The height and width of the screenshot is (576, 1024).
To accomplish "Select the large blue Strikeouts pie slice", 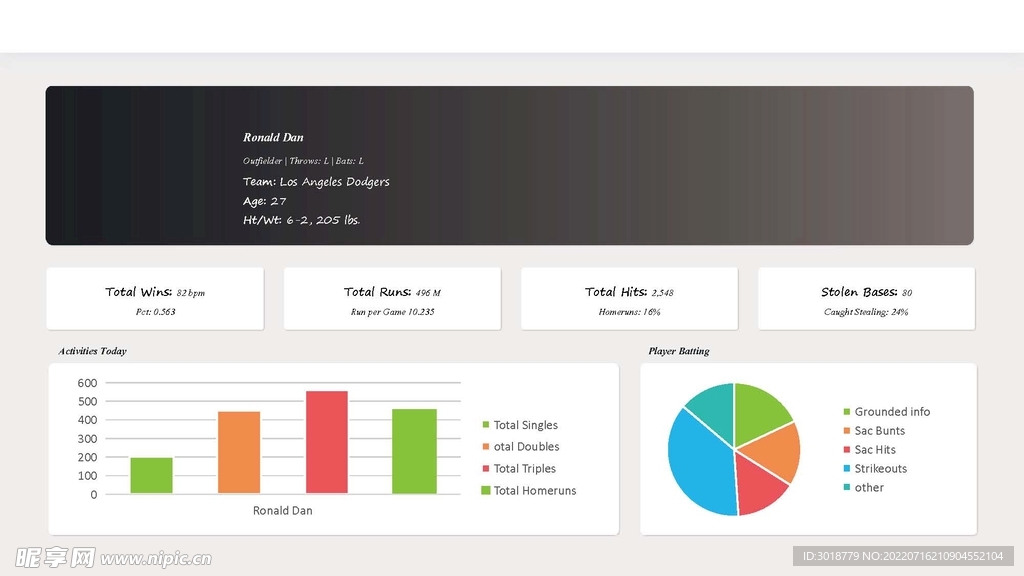I will pos(697,462).
